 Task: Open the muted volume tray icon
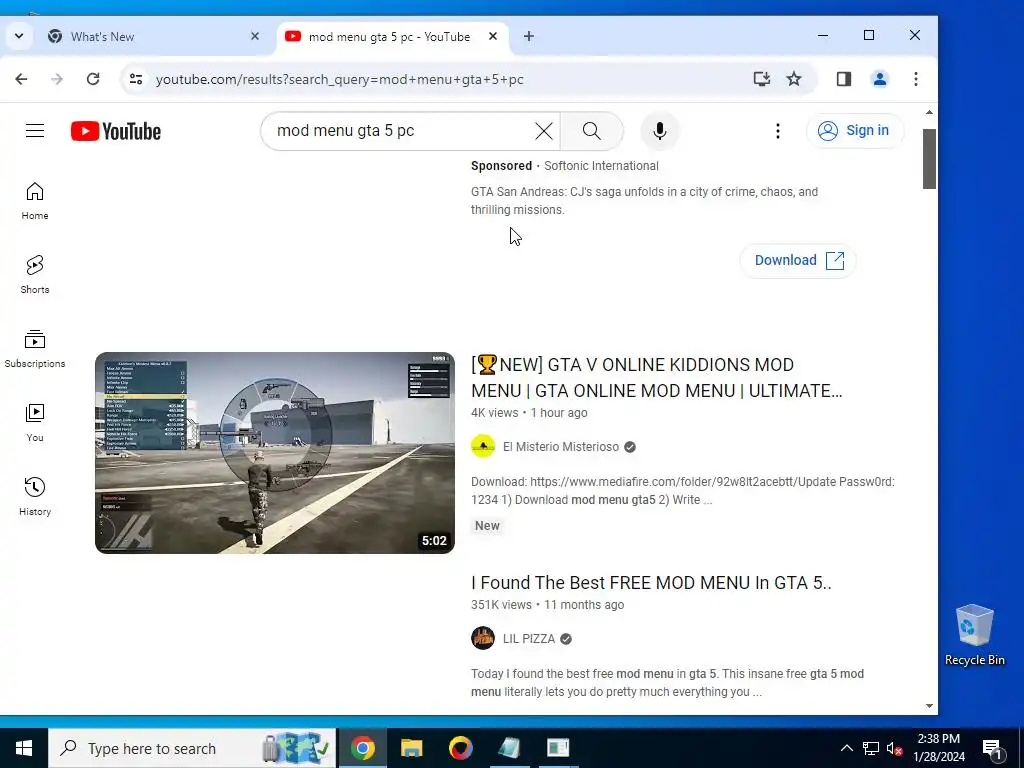[894, 748]
